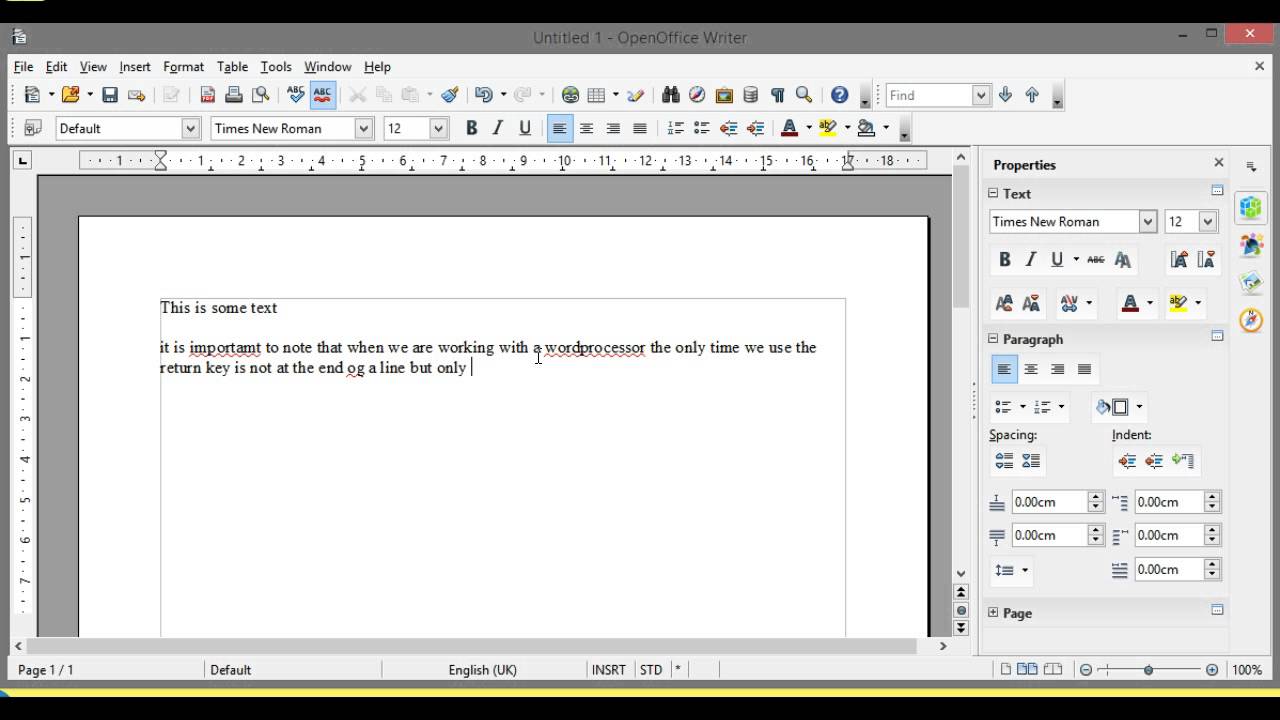Viewport: 1280px width, 720px height.
Task: Click the Cut scissors icon
Action: coord(357,95)
